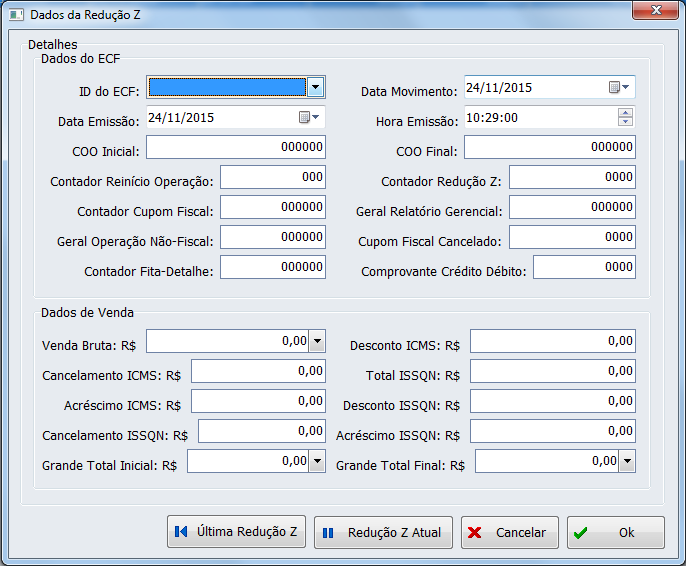Viewport: 686px width, 566px height.
Task: Click the Desconto ICMS value field
Action: 552,341
